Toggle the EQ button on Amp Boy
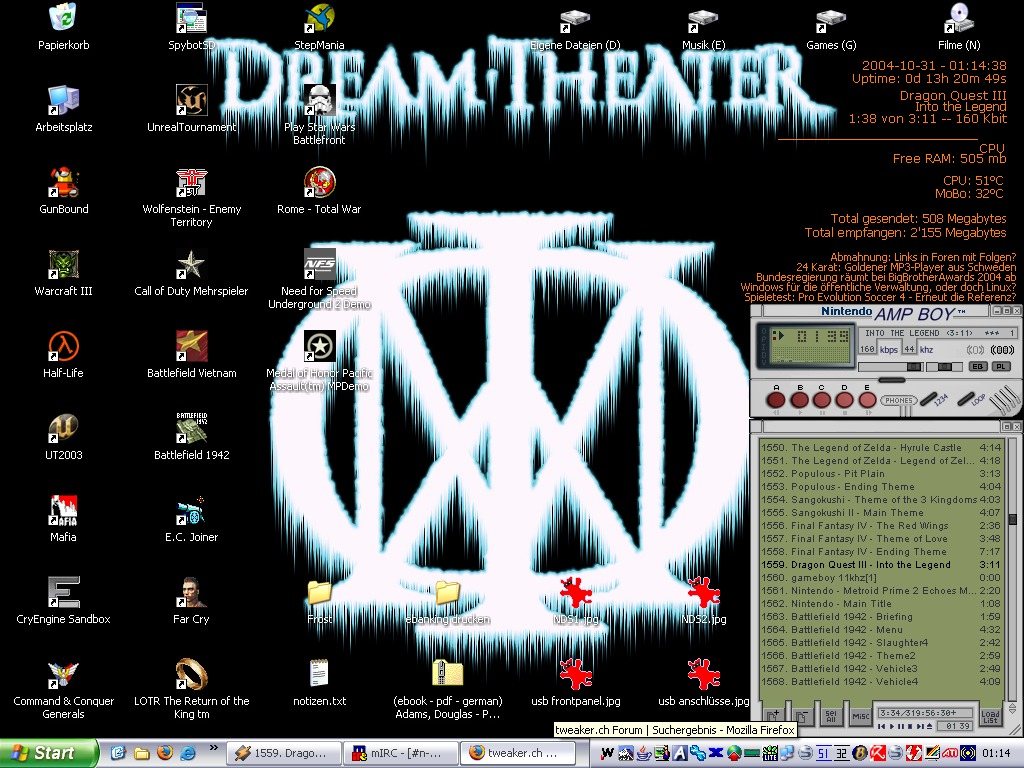This screenshot has width=1024, height=768. tap(978, 367)
